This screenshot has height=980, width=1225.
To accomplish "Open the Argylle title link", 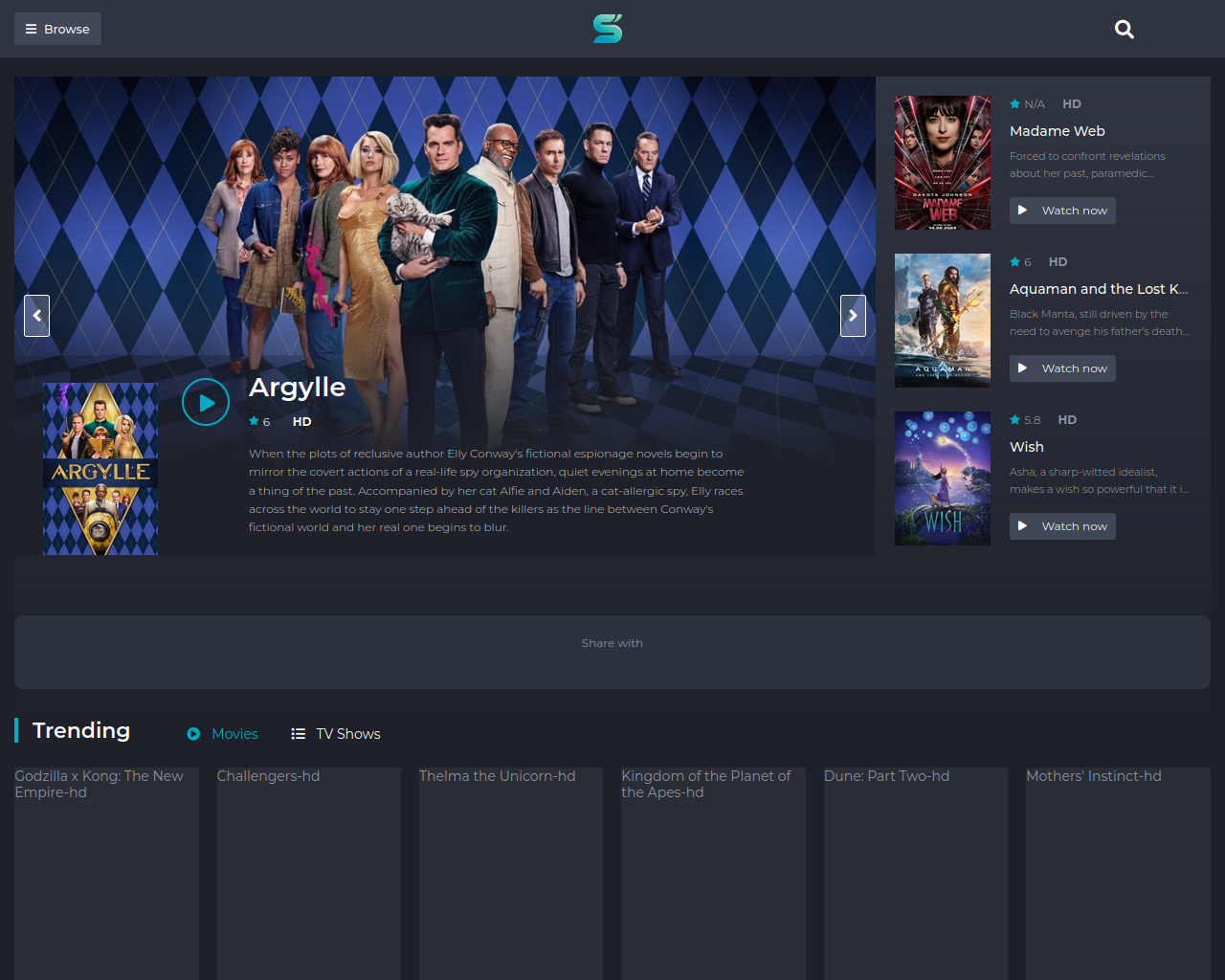I will [x=297, y=387].
